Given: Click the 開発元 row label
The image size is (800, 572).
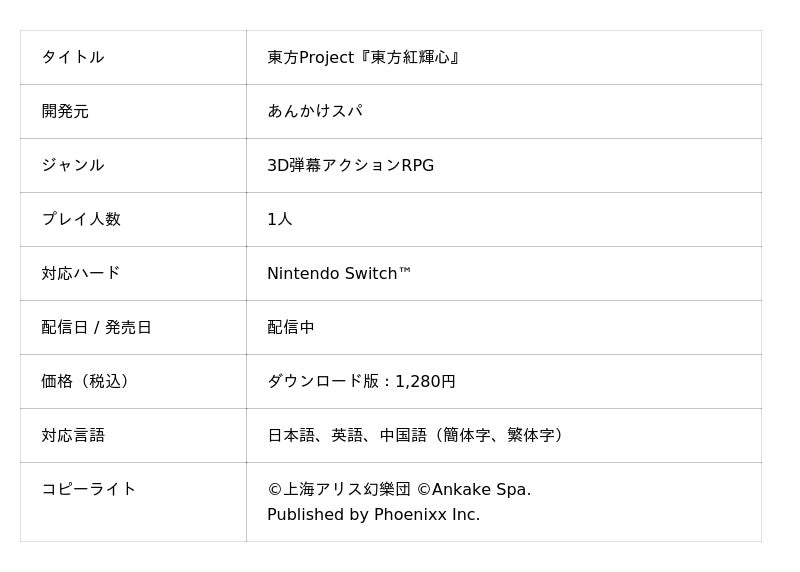Looking at the screenshot, I should tap(65, 112).
